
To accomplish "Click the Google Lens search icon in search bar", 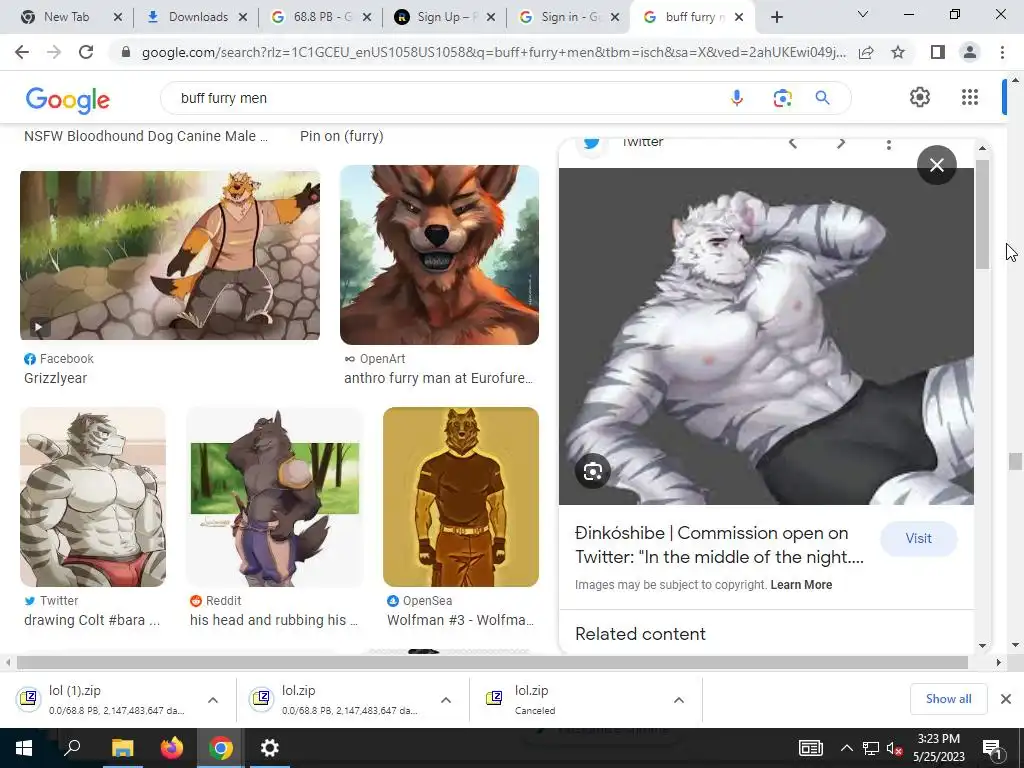I will pos(782,98).
